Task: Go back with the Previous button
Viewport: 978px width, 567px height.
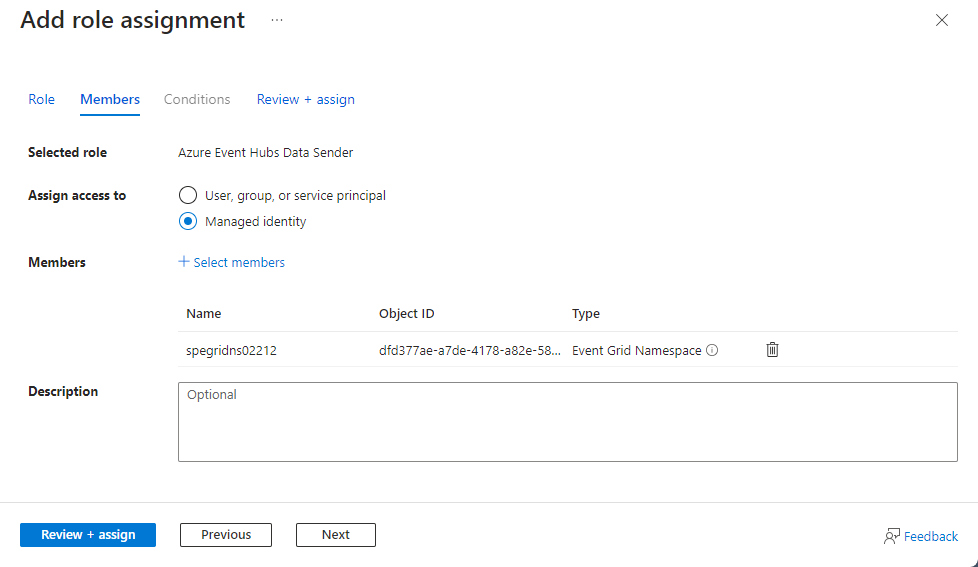Action: [x=226, y=535]
